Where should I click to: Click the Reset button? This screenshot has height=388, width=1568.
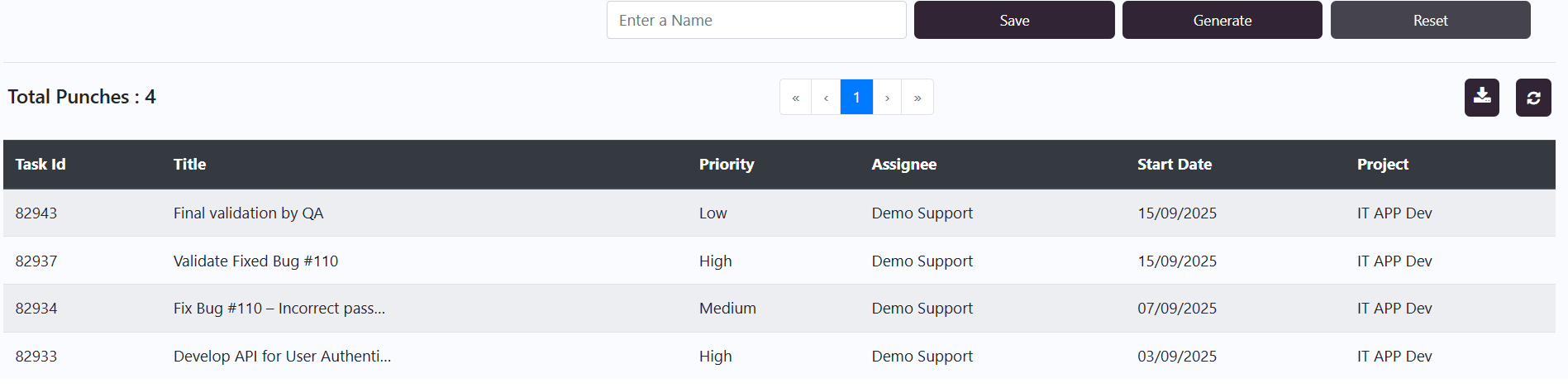[x=1430, y=21]
